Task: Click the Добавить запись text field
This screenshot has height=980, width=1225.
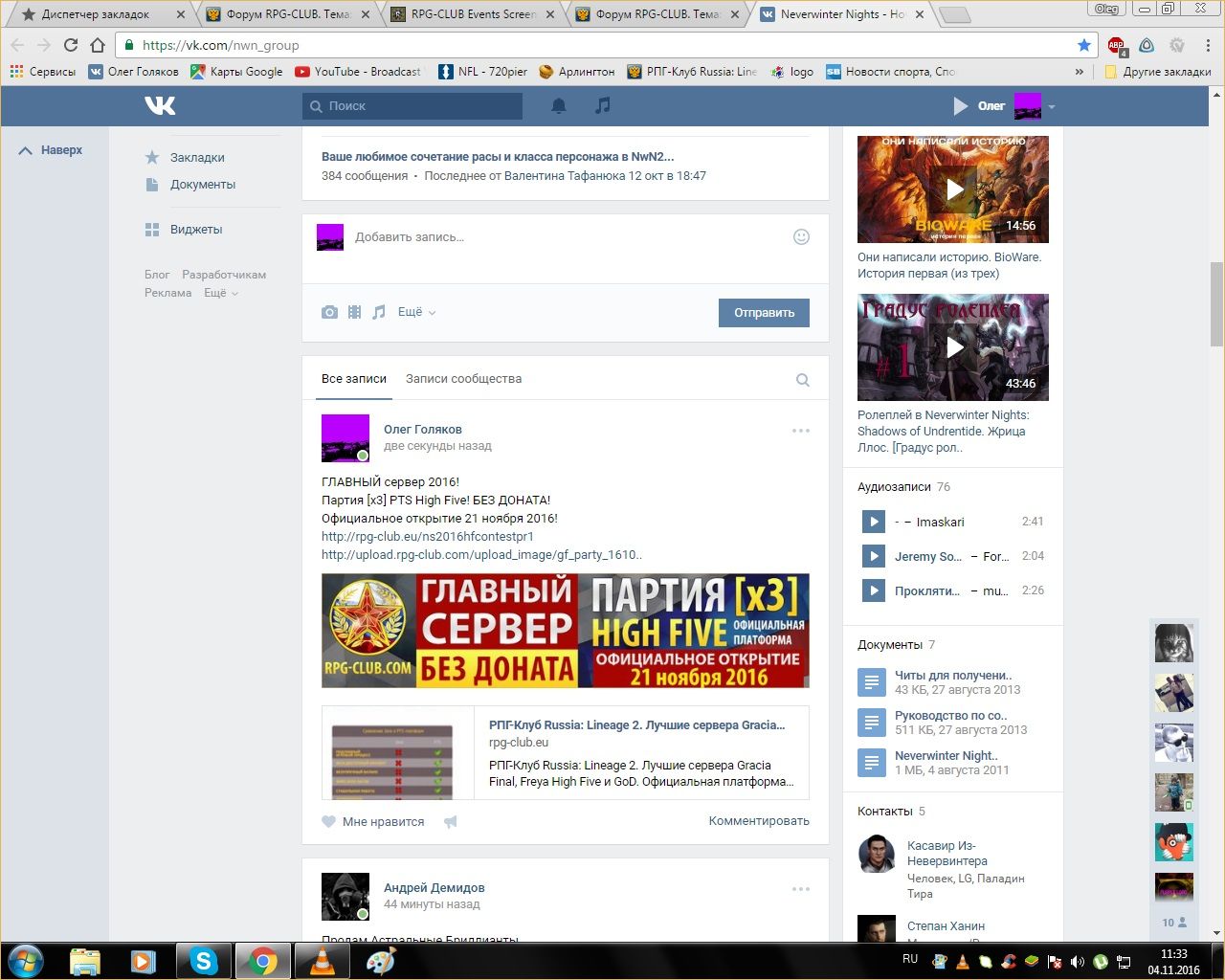Action: coord(565,236)
